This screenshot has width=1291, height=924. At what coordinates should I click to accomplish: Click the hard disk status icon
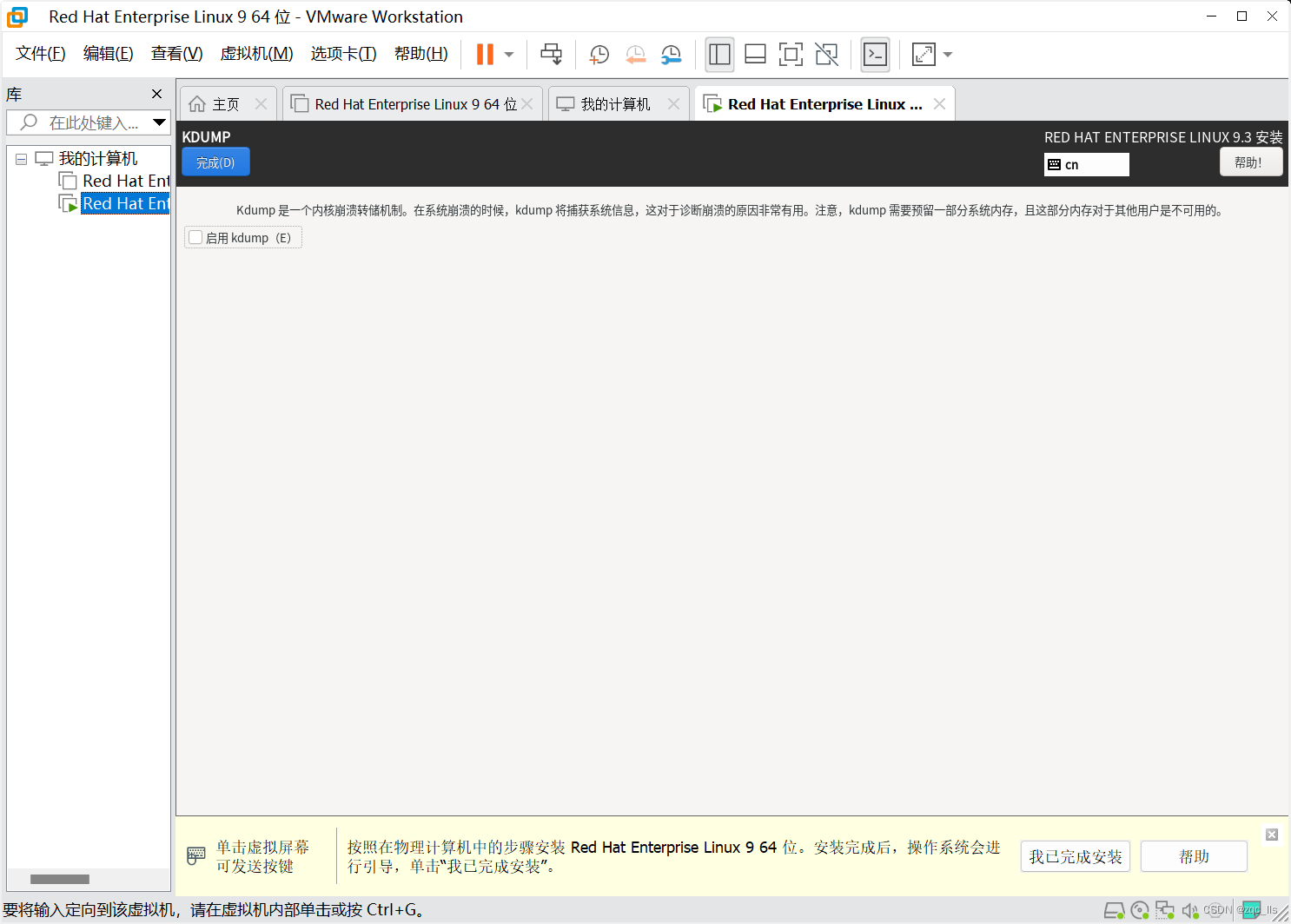(x=1114, y=910)
